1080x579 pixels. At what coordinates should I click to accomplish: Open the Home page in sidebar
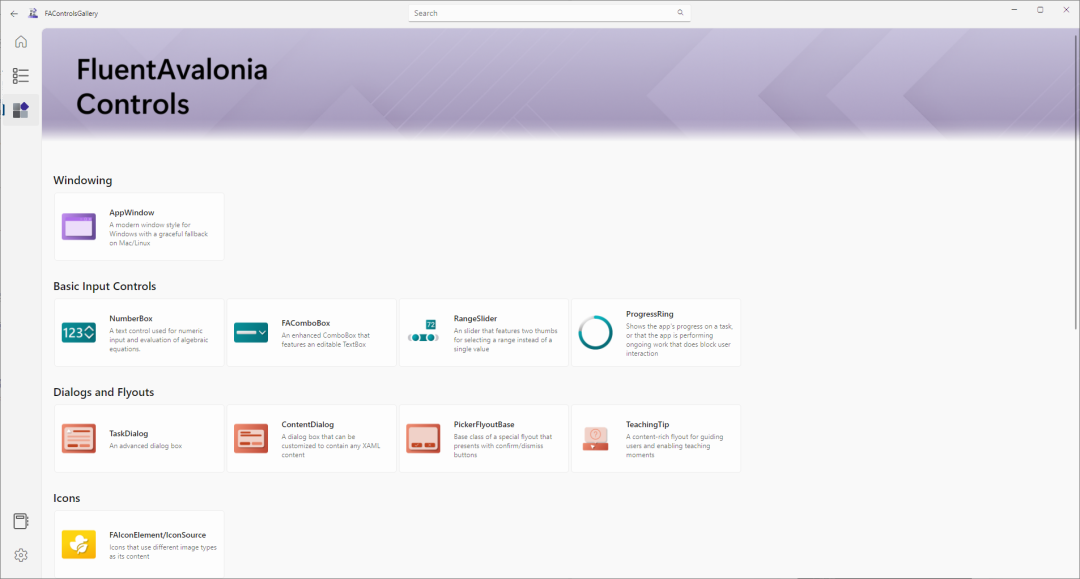coord(21,42)
